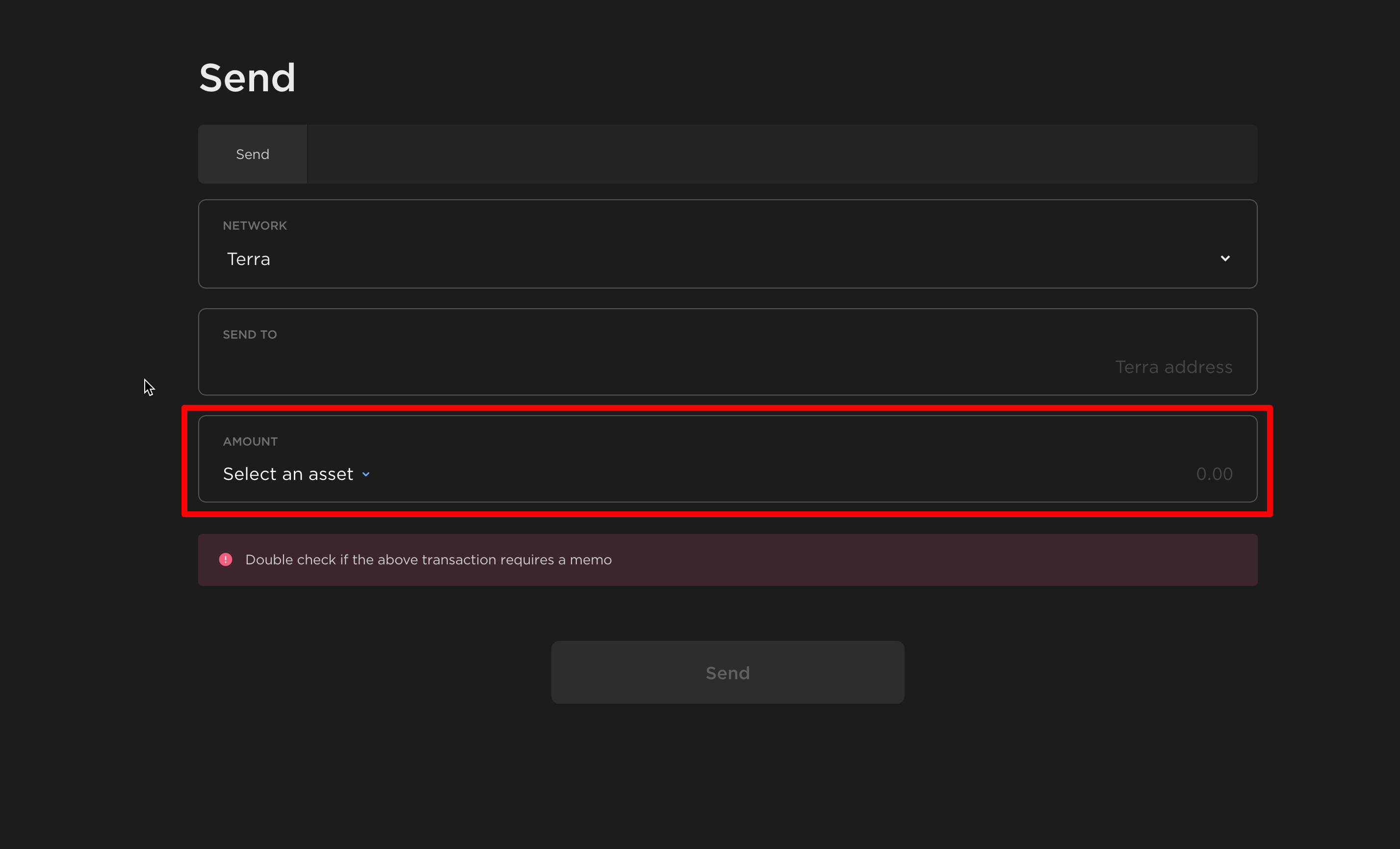Screen dimensions: 1400x849
Task: Click the blue chevron beside Select an asset
Action: [x=366, y=475]
